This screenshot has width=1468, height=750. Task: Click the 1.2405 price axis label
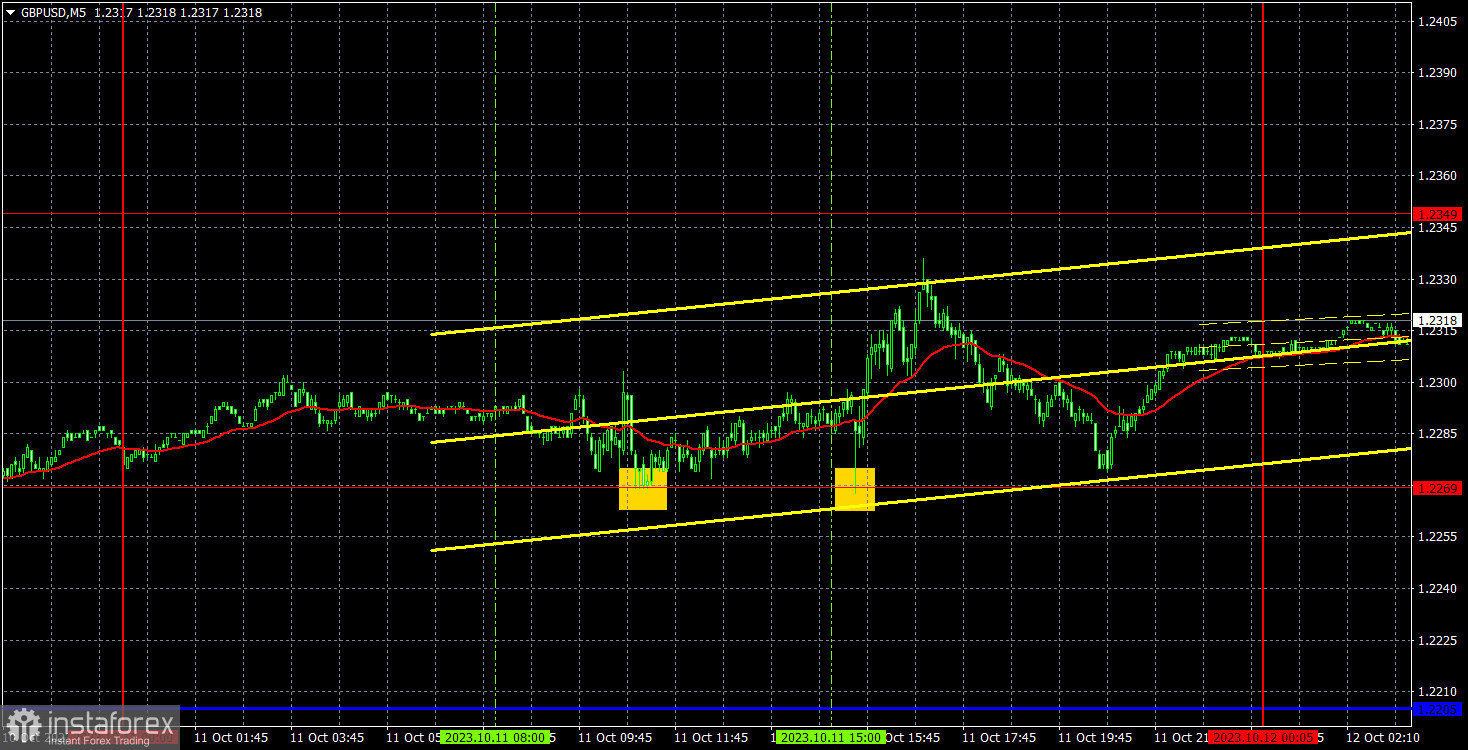(1438, 21)
